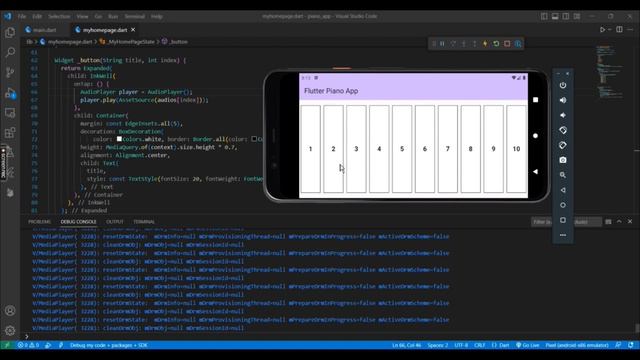Tap piano key 5 in the emulator
The height and width of the screenshot is (360, 640).
tap(402, 149)
